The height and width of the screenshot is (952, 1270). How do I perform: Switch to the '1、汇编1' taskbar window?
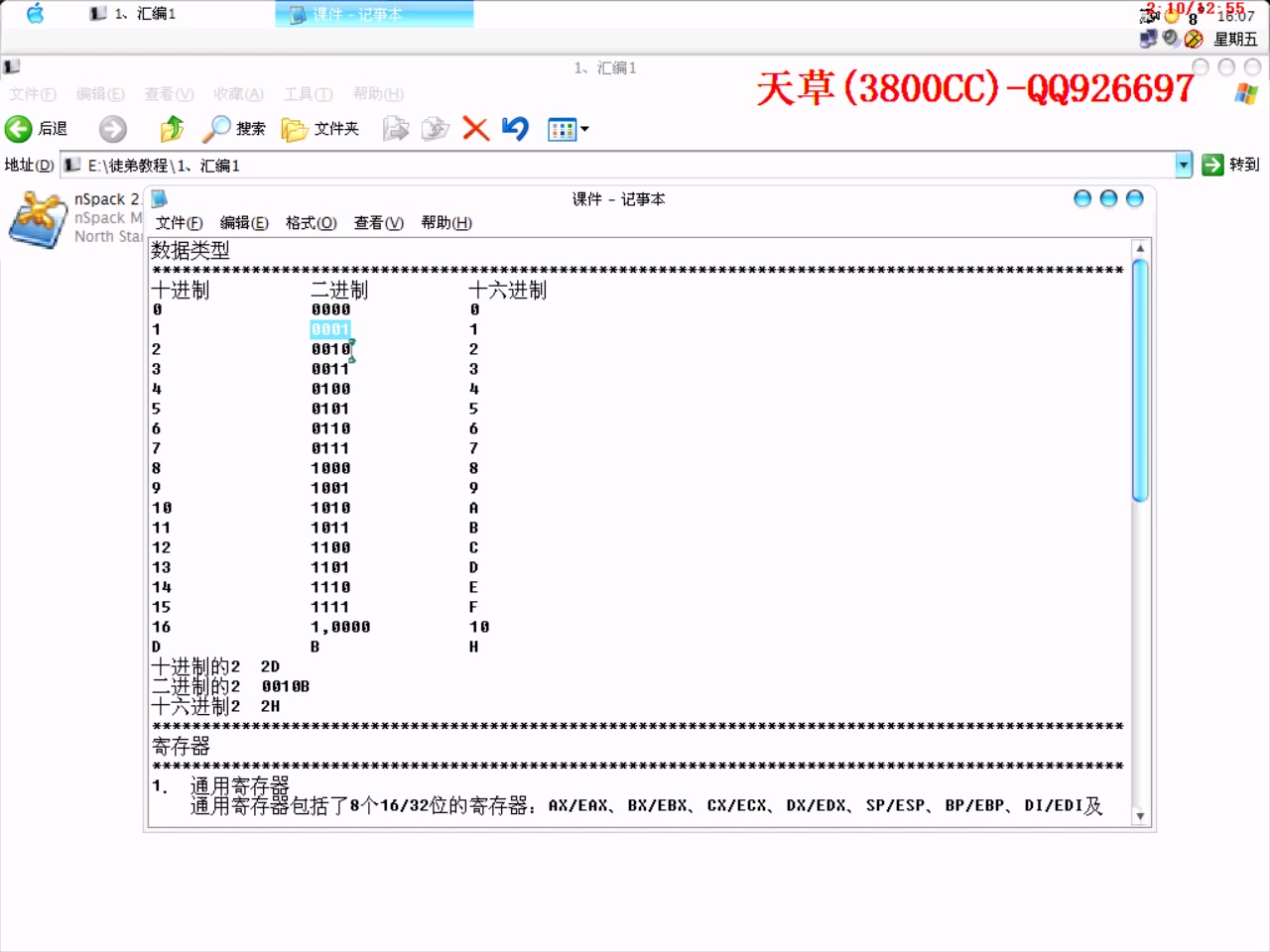point(132,14)
